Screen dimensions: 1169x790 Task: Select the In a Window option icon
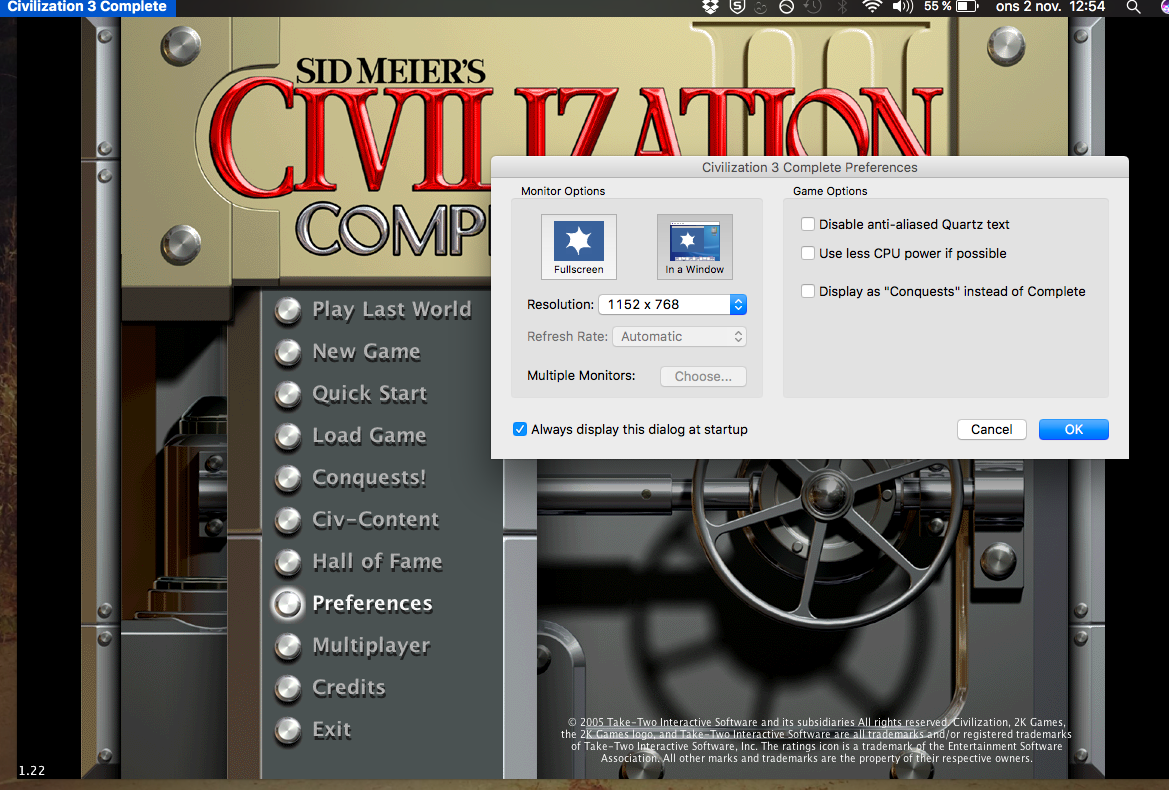695,247
